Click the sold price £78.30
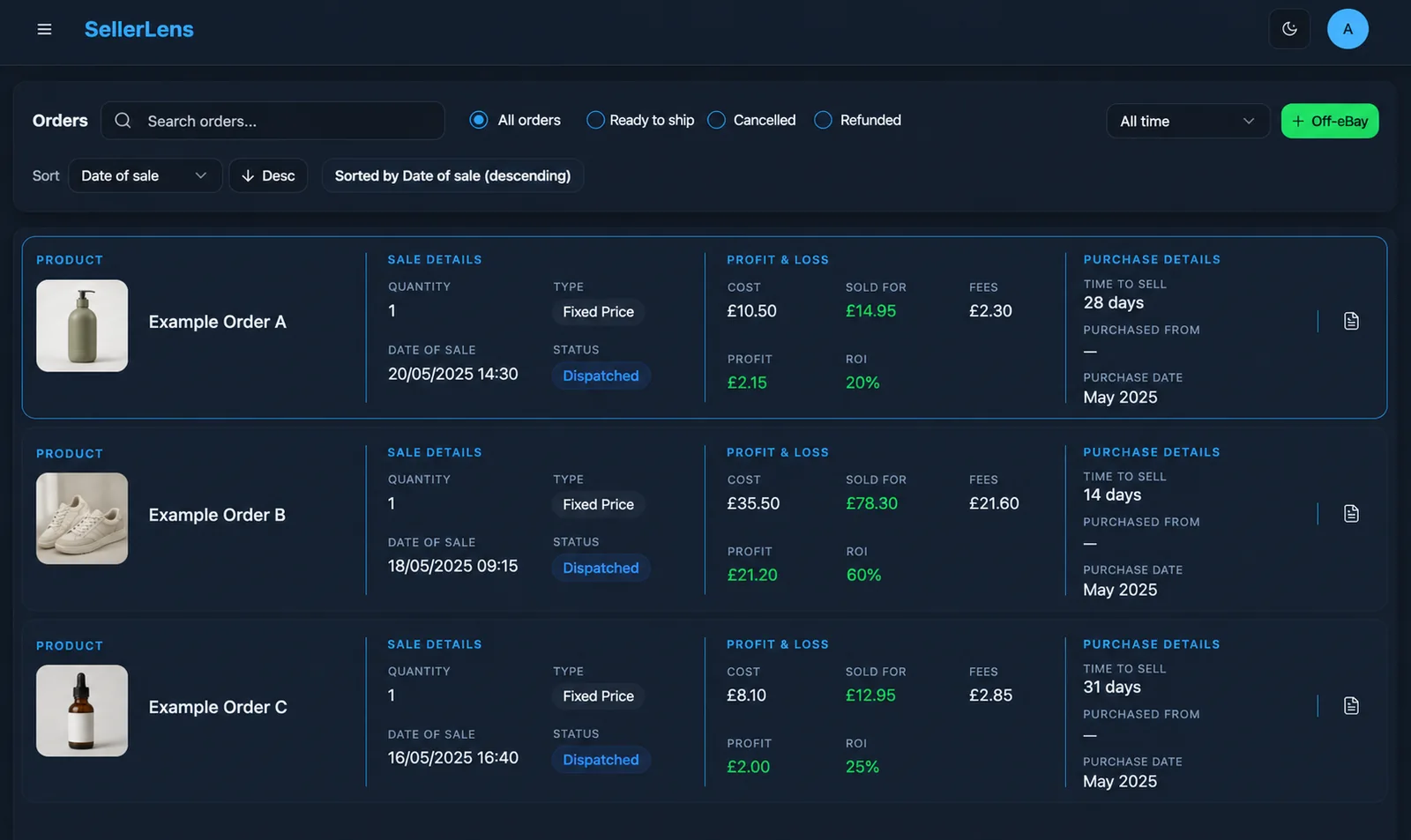The height and width of the screenshot is (840, 1411). [871, 503]
